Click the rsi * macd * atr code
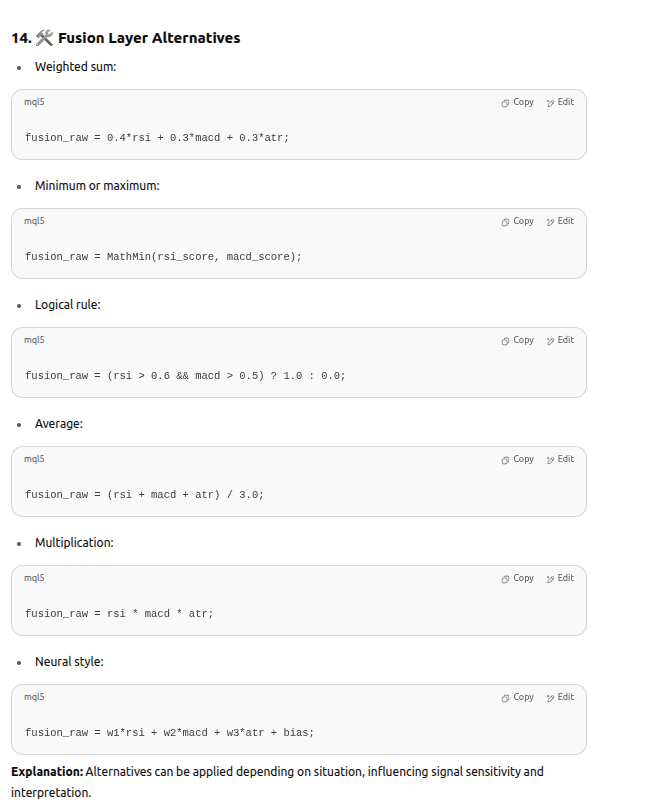Image resolution: width=649 pixels, height=804 pixels. pyautogui.click(x=119, y=613)
